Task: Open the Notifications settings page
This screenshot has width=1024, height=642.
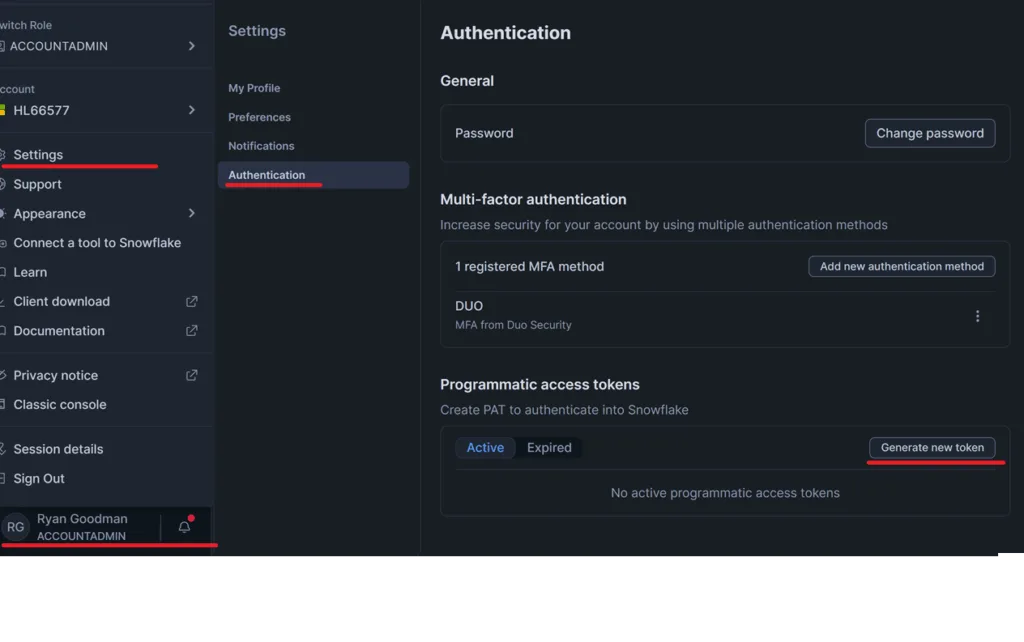Action: point(261,146)
